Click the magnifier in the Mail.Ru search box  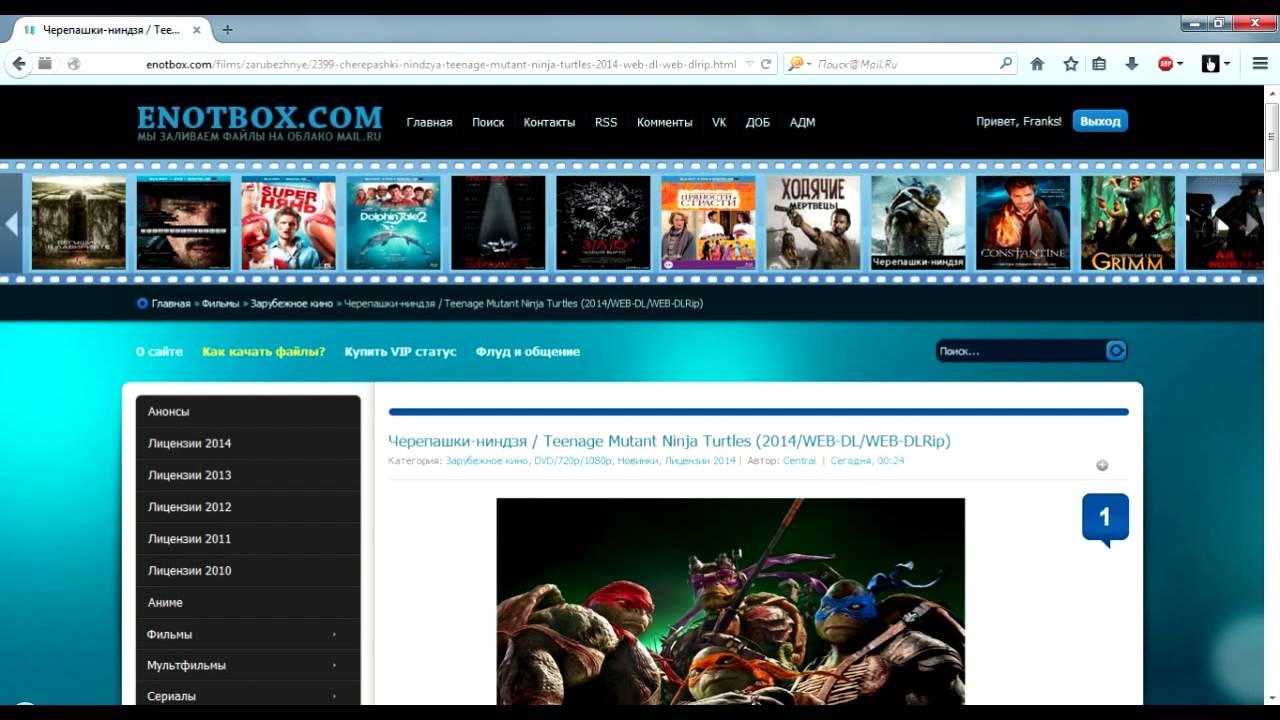coord(1006,64)
